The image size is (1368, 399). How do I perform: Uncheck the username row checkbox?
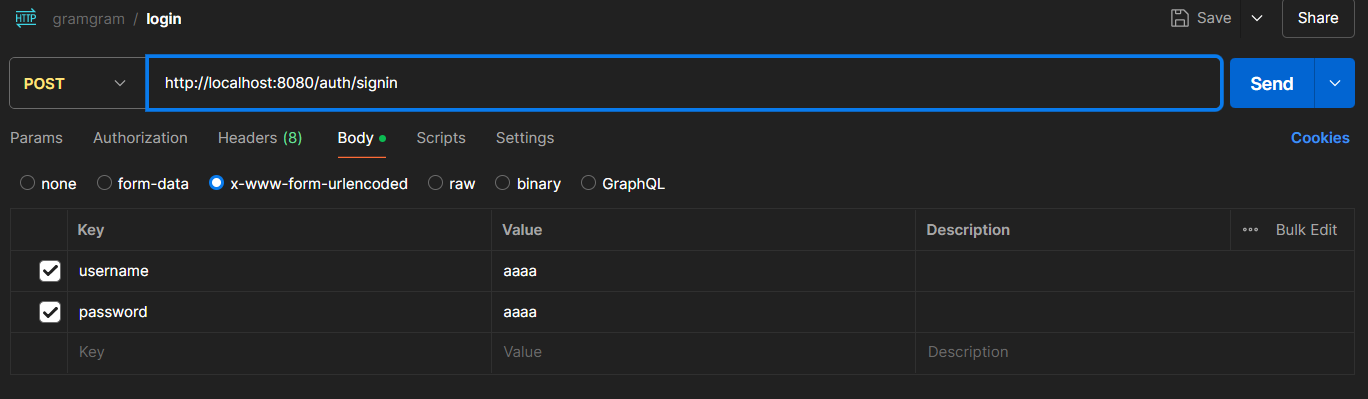[x=49, y=271]
